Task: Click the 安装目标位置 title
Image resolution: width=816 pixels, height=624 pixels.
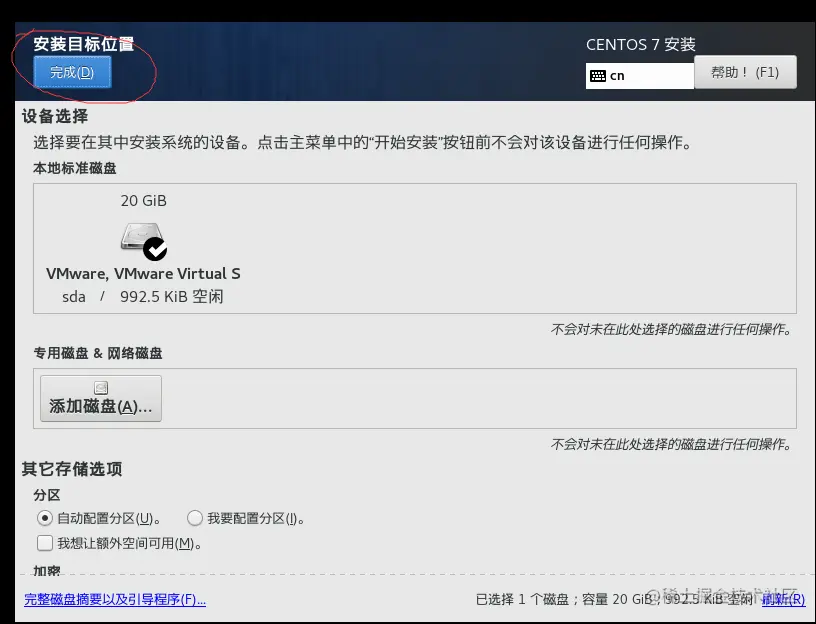Action: click(x=84, y=44)
